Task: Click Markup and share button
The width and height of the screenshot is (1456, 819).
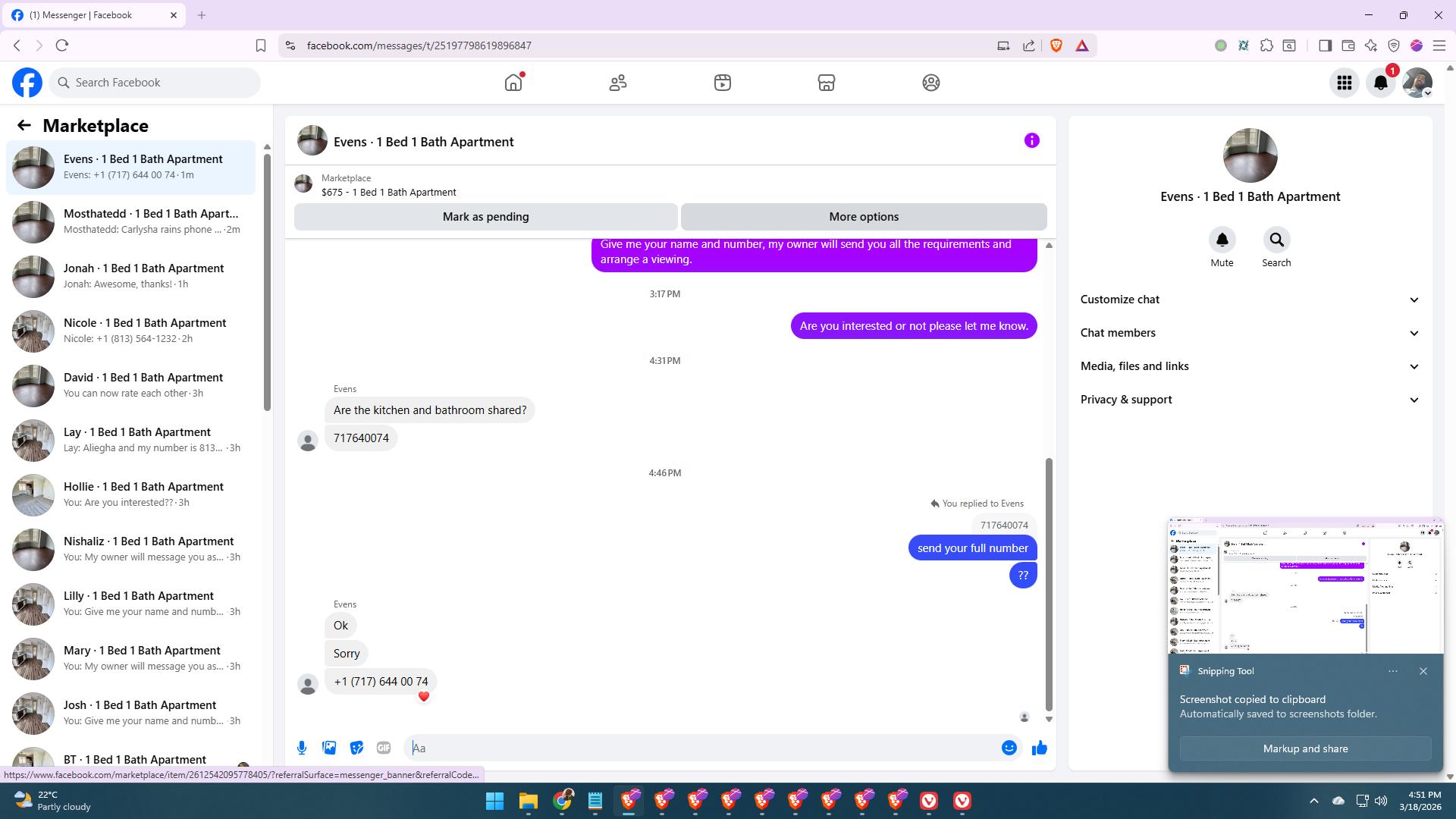Action: [1305, 748]
